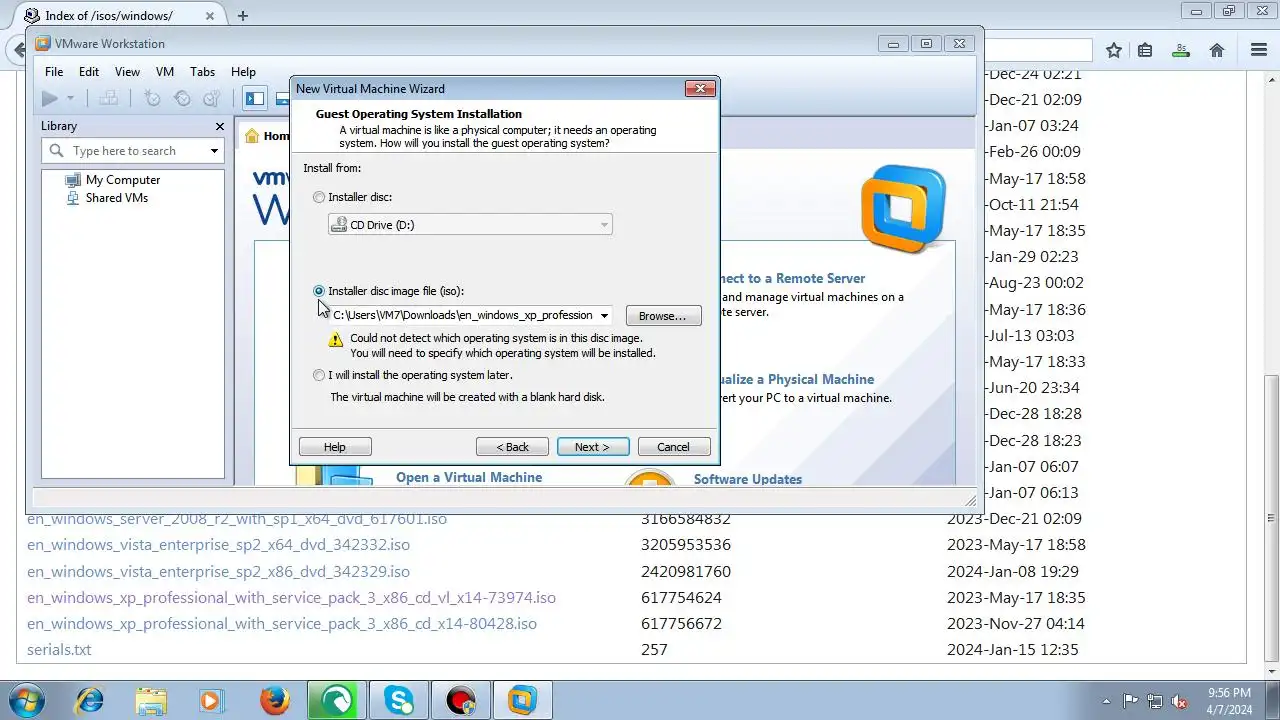Open the Library search dropdown arrow
Viewport: 1280px width, 720px height.
coord(214,151)
